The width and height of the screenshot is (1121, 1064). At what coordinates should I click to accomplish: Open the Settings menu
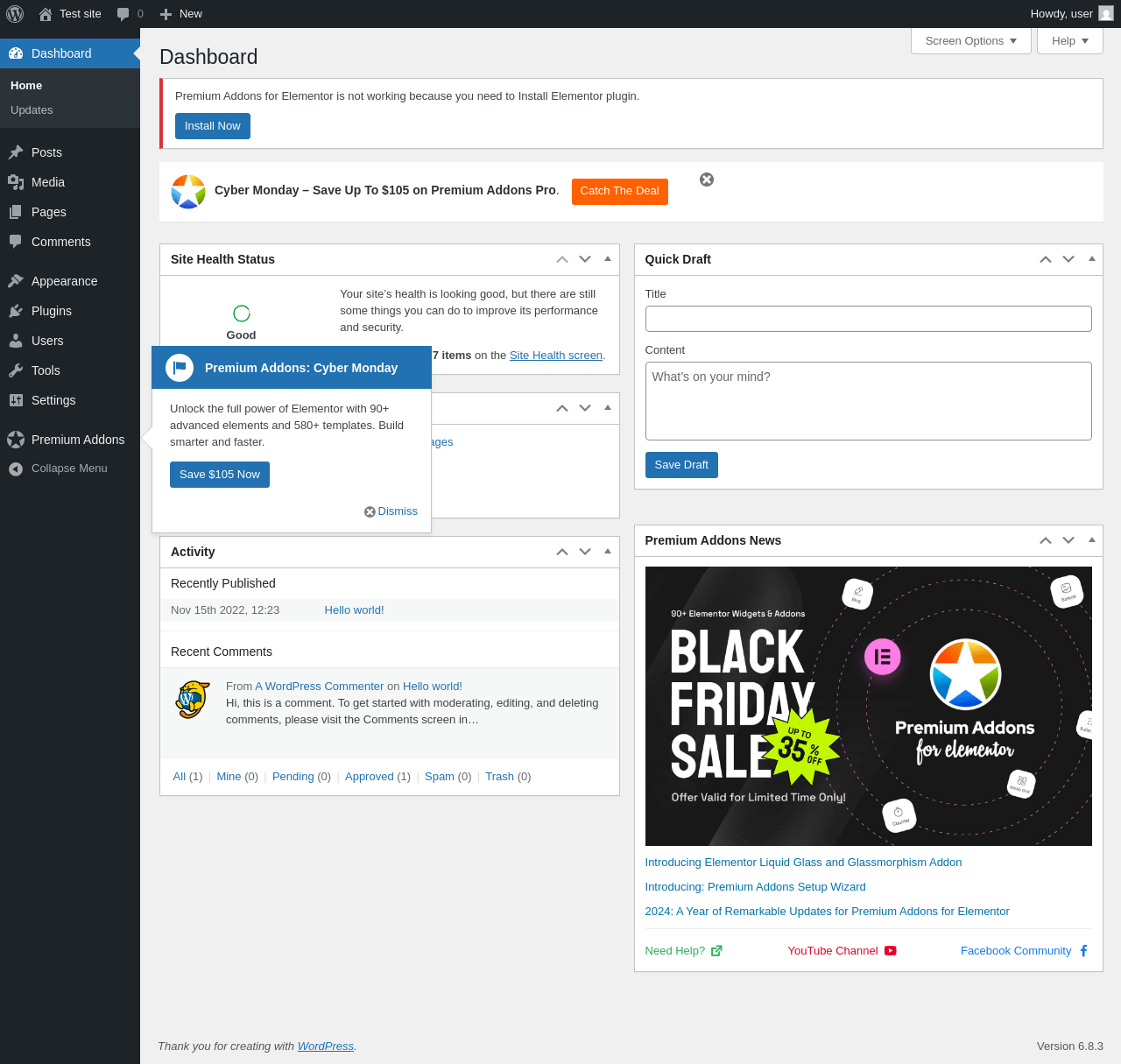coord(70,400)
